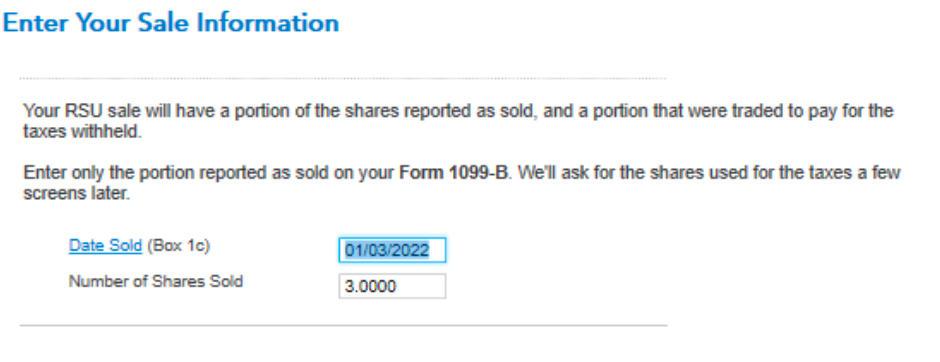
Task: Select the highlighted 01/03/2022 date text
Action: pos(387,250)
